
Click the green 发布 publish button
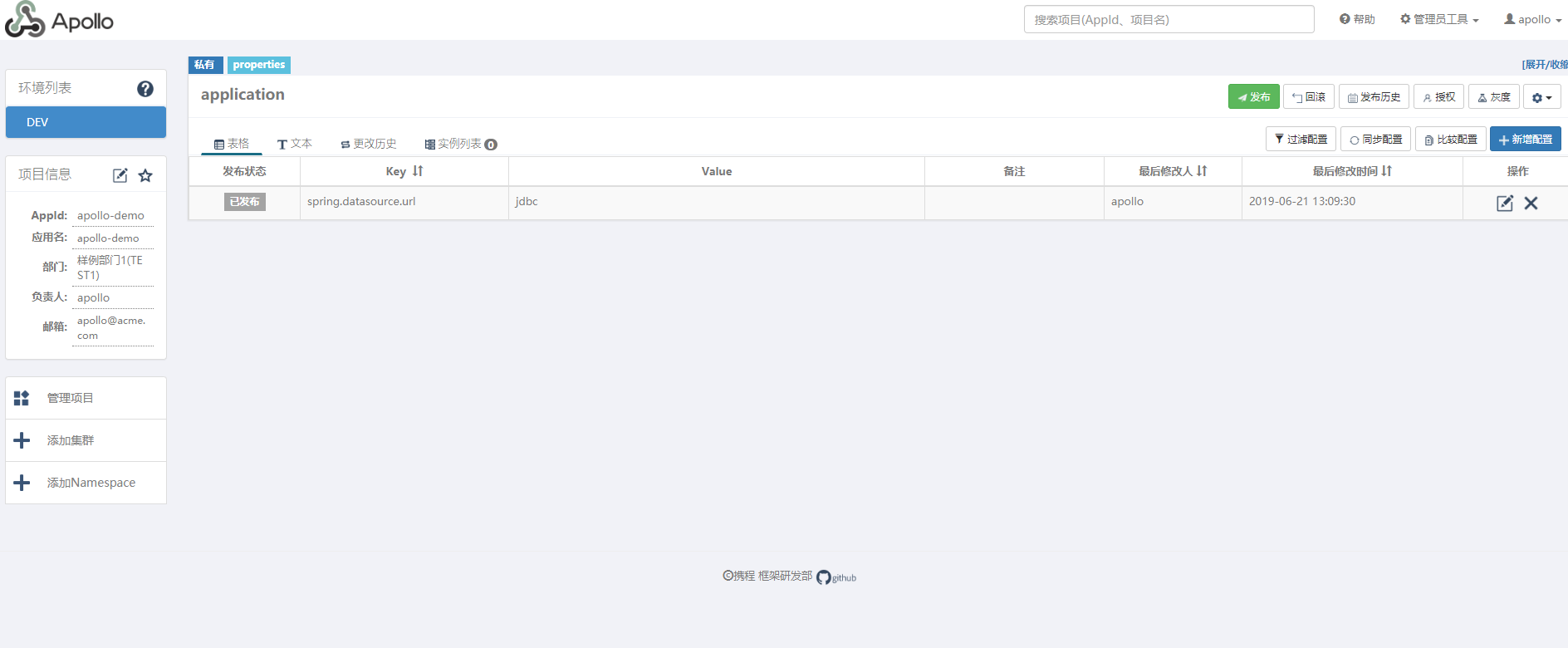(1253, 97)
